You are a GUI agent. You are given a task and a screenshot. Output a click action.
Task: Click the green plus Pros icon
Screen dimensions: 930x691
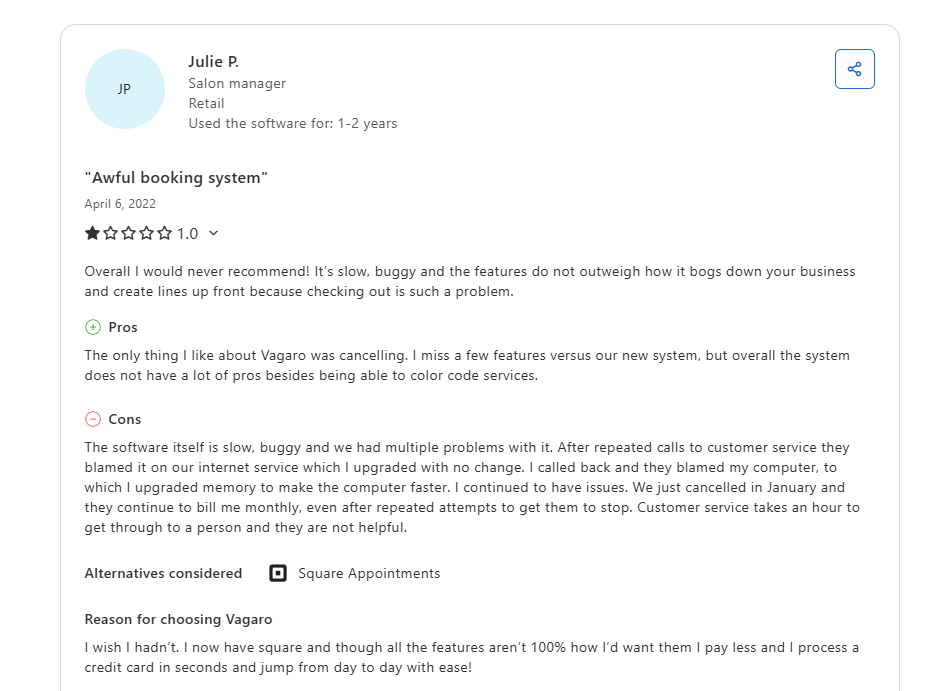click(93, 327)
